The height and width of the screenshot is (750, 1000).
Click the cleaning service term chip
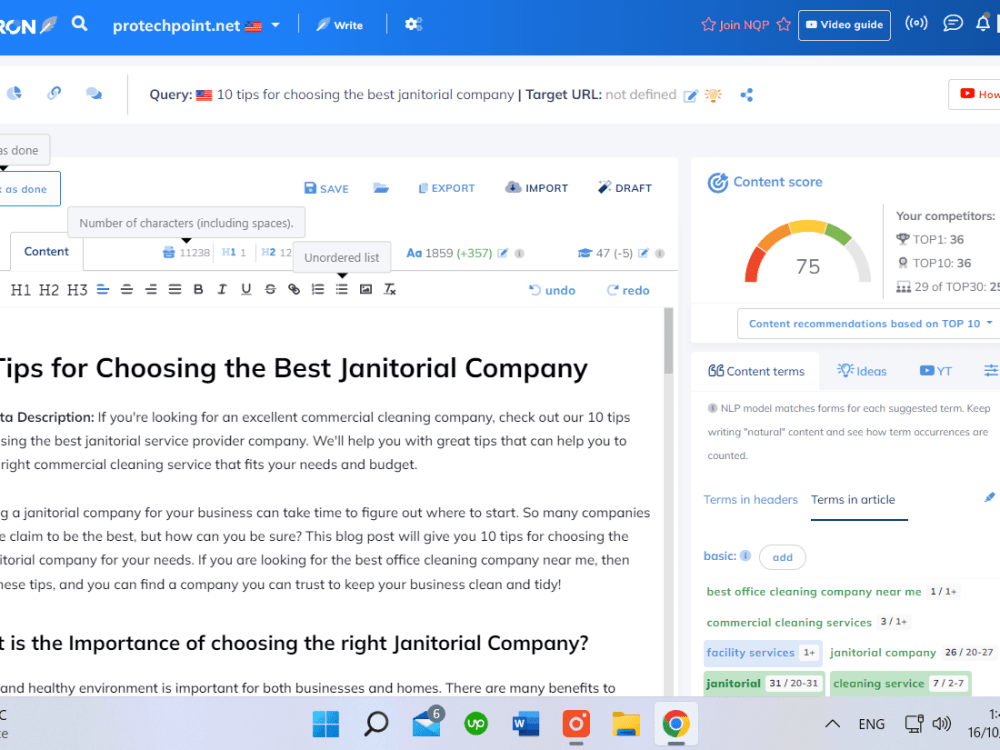click(x=901, y=683)
